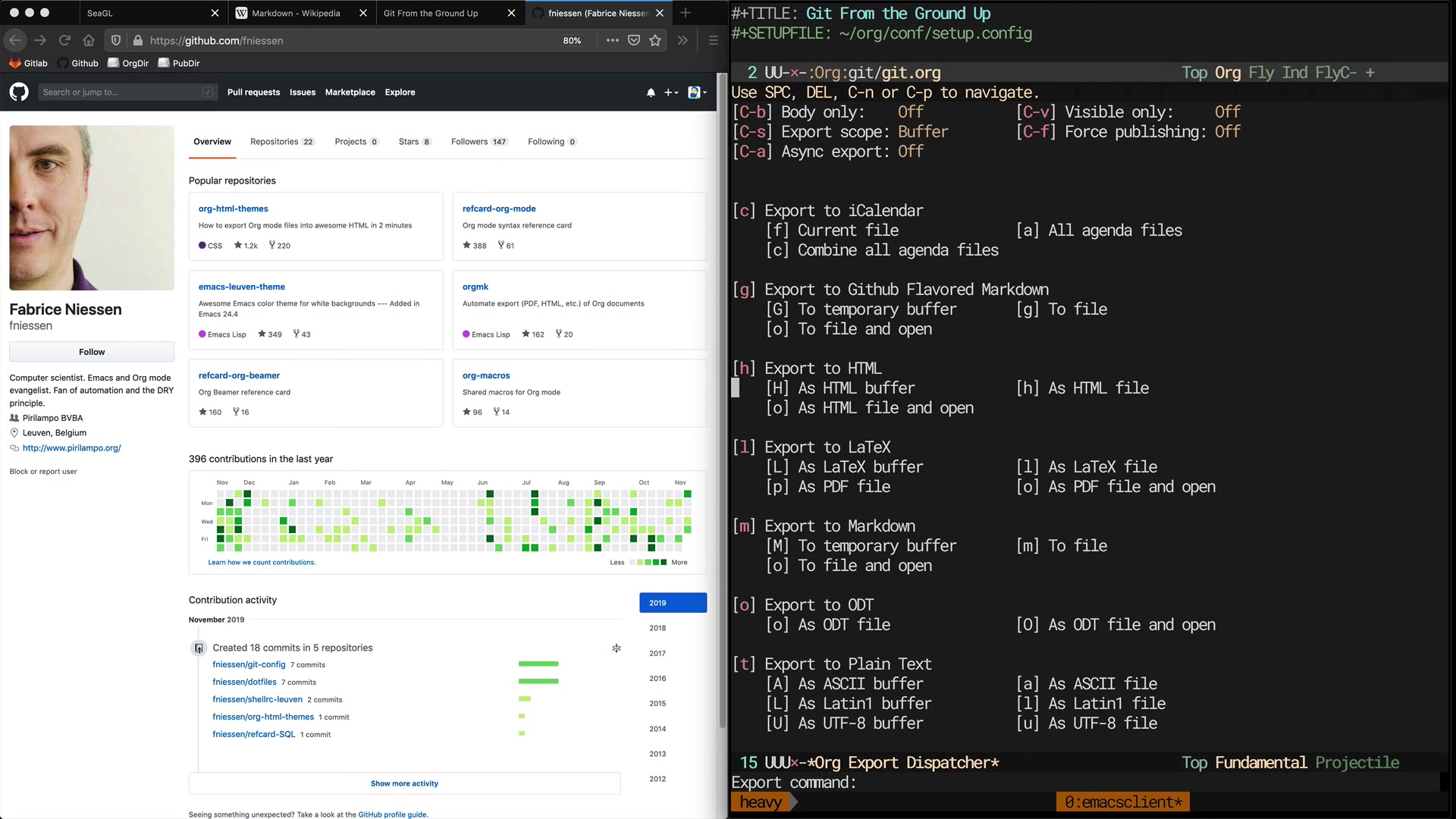Click the 80% zoom level indicator
This screenshot has width=1456, height=819.
pos(572,40)
